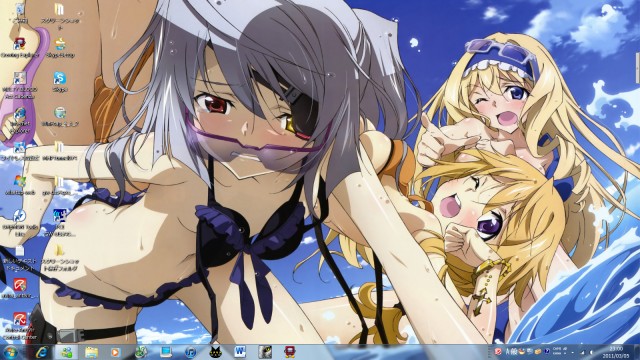Open the iTunes music-note taskbar icon
This screenshot has height=360, width=640.
coord(190,352)
